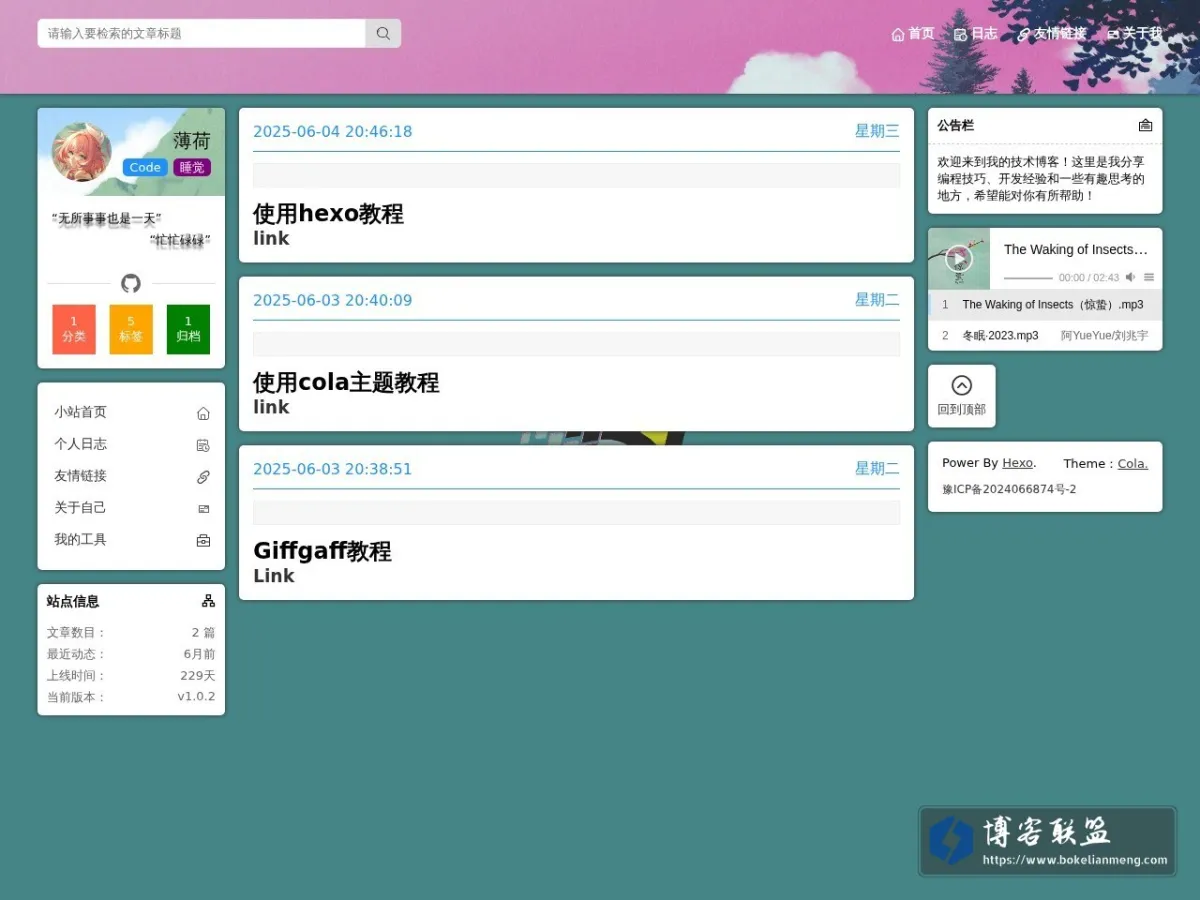Screen dimensions: 1200x900
Task: Open the 使用cola主题教程 article title
Action: 346,382
